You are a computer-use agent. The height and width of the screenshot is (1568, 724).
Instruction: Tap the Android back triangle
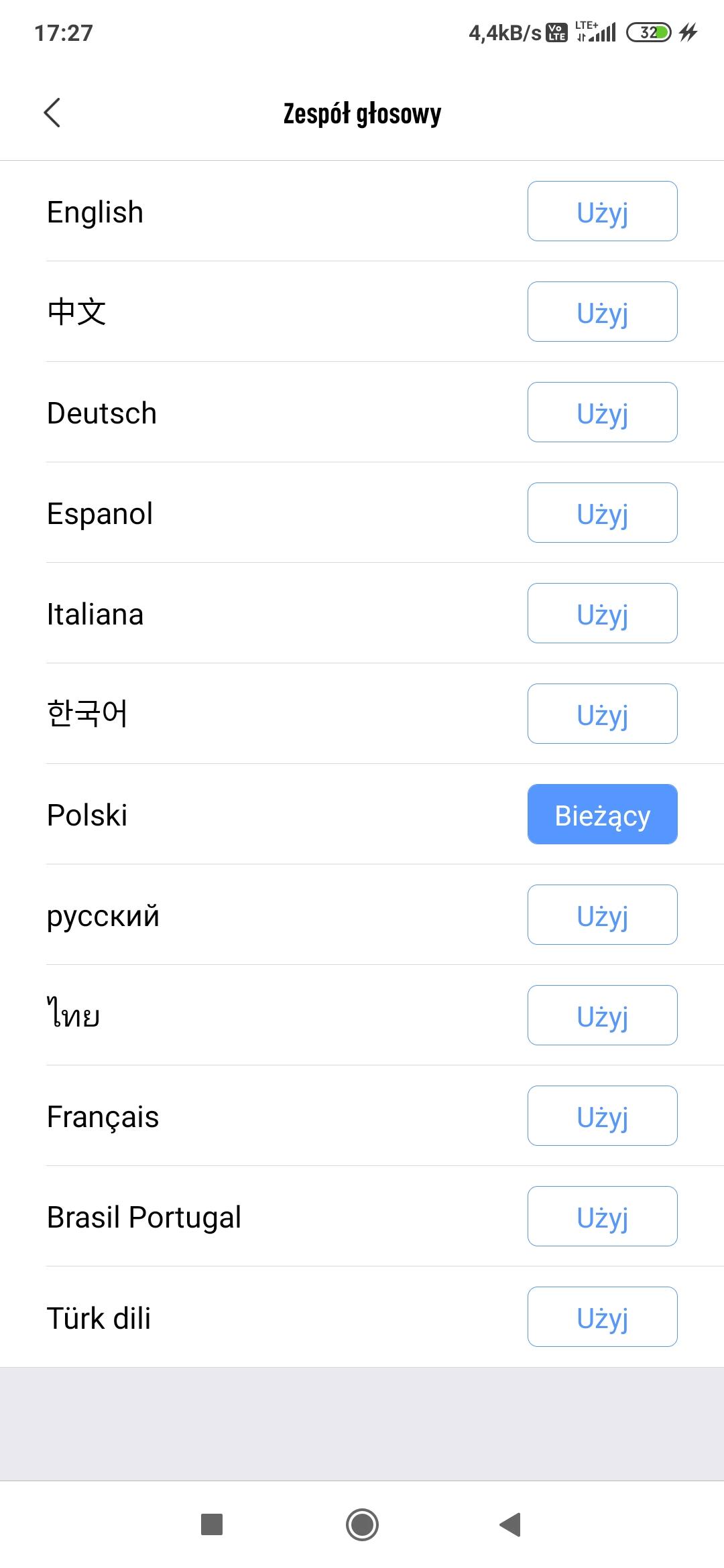[x=511, y=1524]
